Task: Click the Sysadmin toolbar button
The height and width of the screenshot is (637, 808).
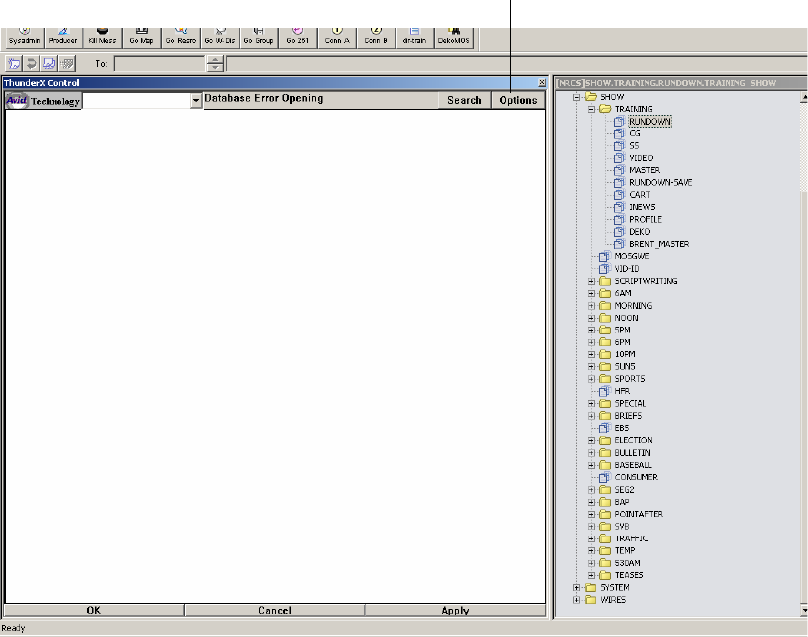Action: [24, 38]
